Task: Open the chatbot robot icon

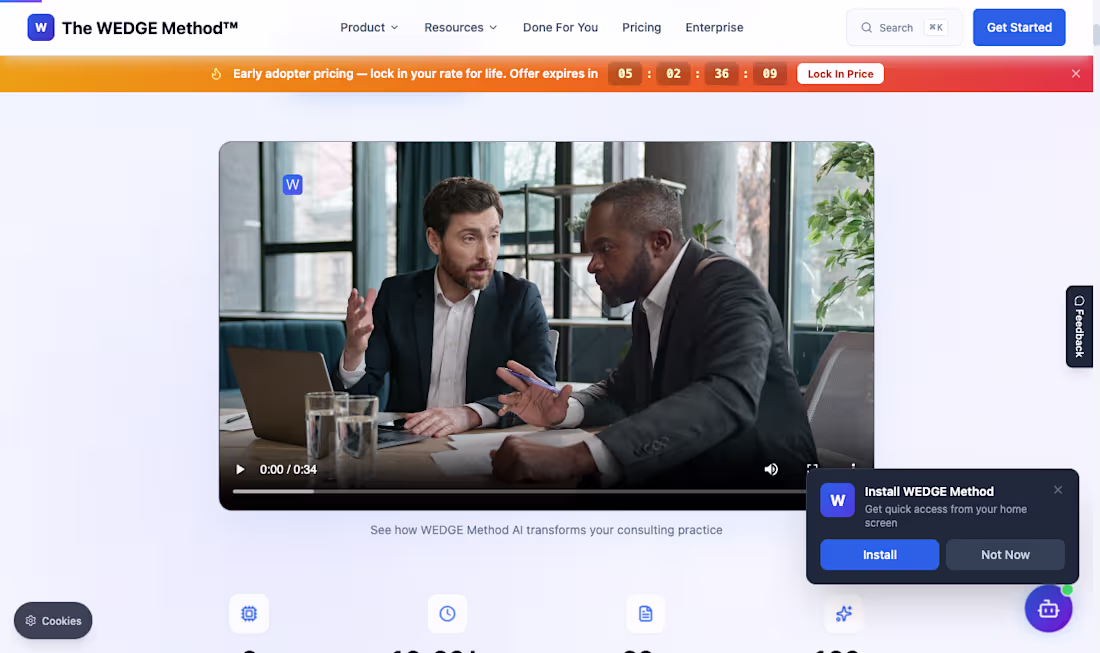Action: (x=1048, y=609)
